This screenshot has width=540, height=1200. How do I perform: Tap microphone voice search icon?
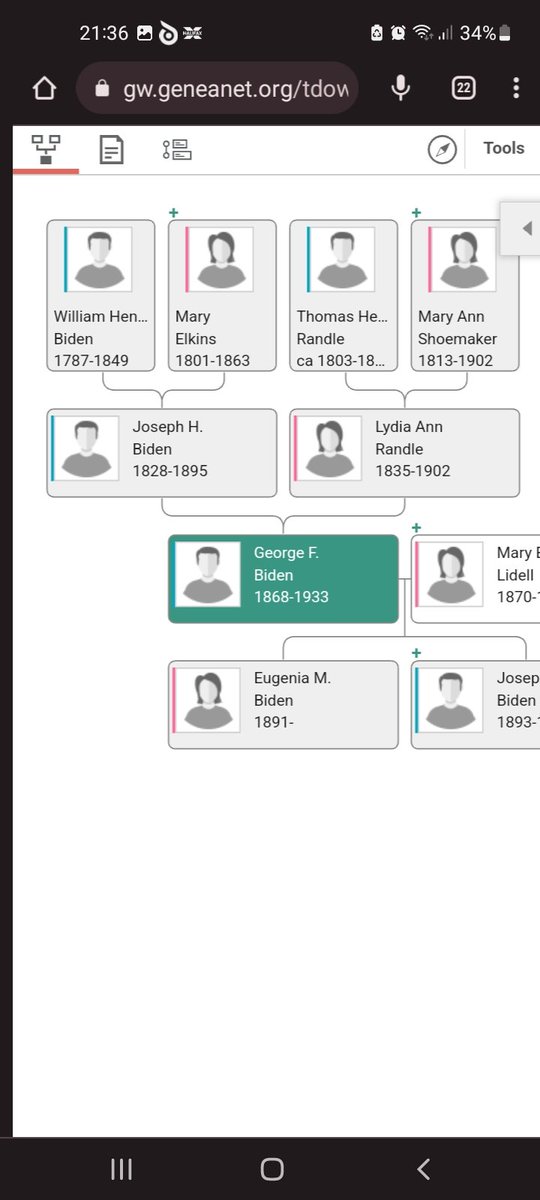pos(401,88)
